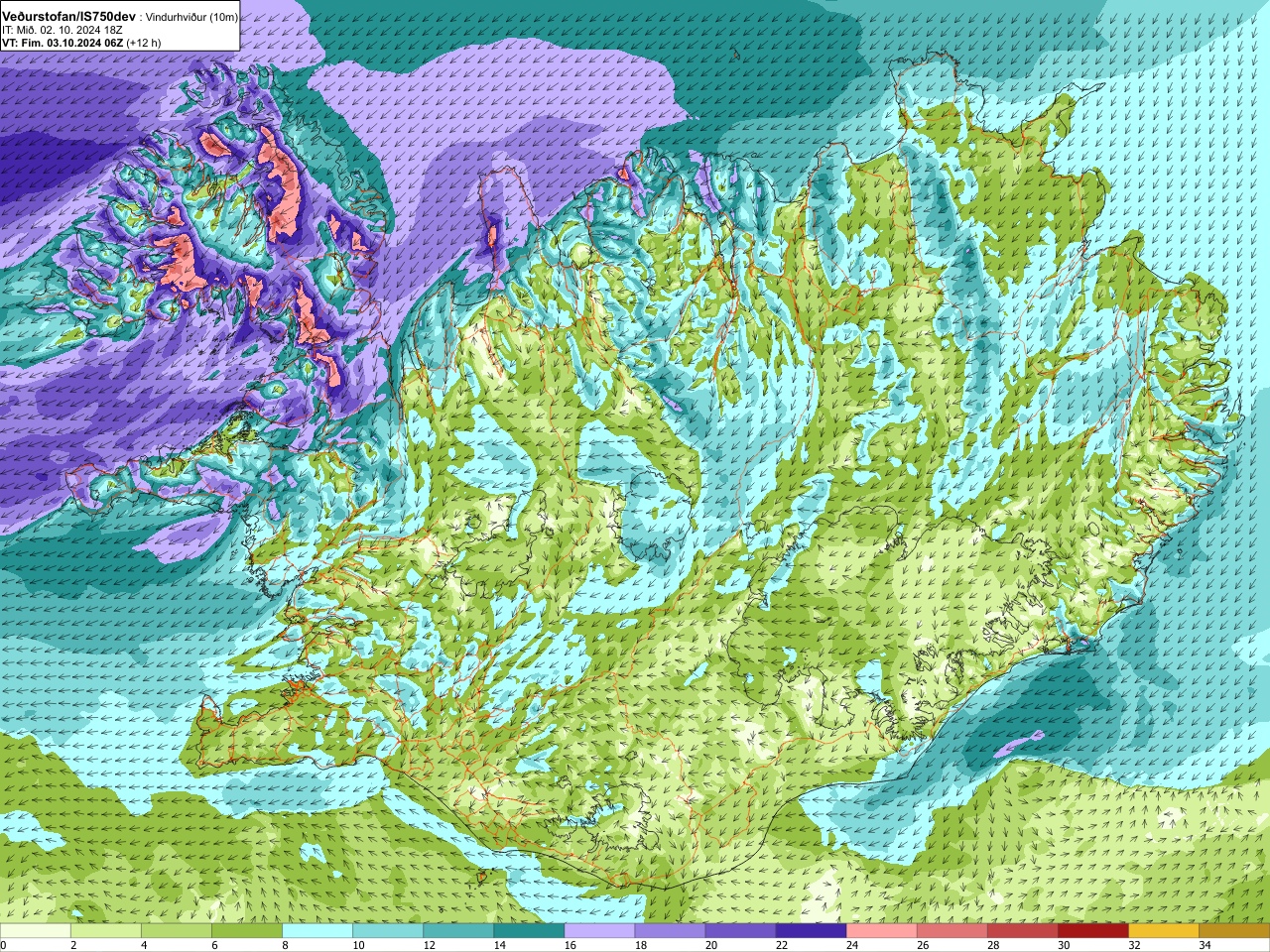Click the legend number "34"
Screen dimensions: 1270x952
click(x=1205, y=945)
